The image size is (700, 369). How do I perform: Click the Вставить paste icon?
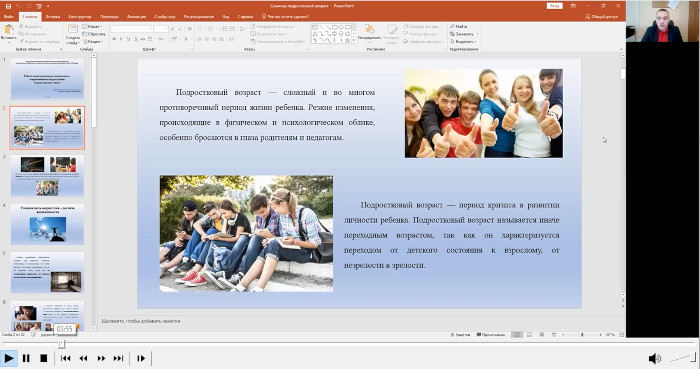tap(8, 30)
